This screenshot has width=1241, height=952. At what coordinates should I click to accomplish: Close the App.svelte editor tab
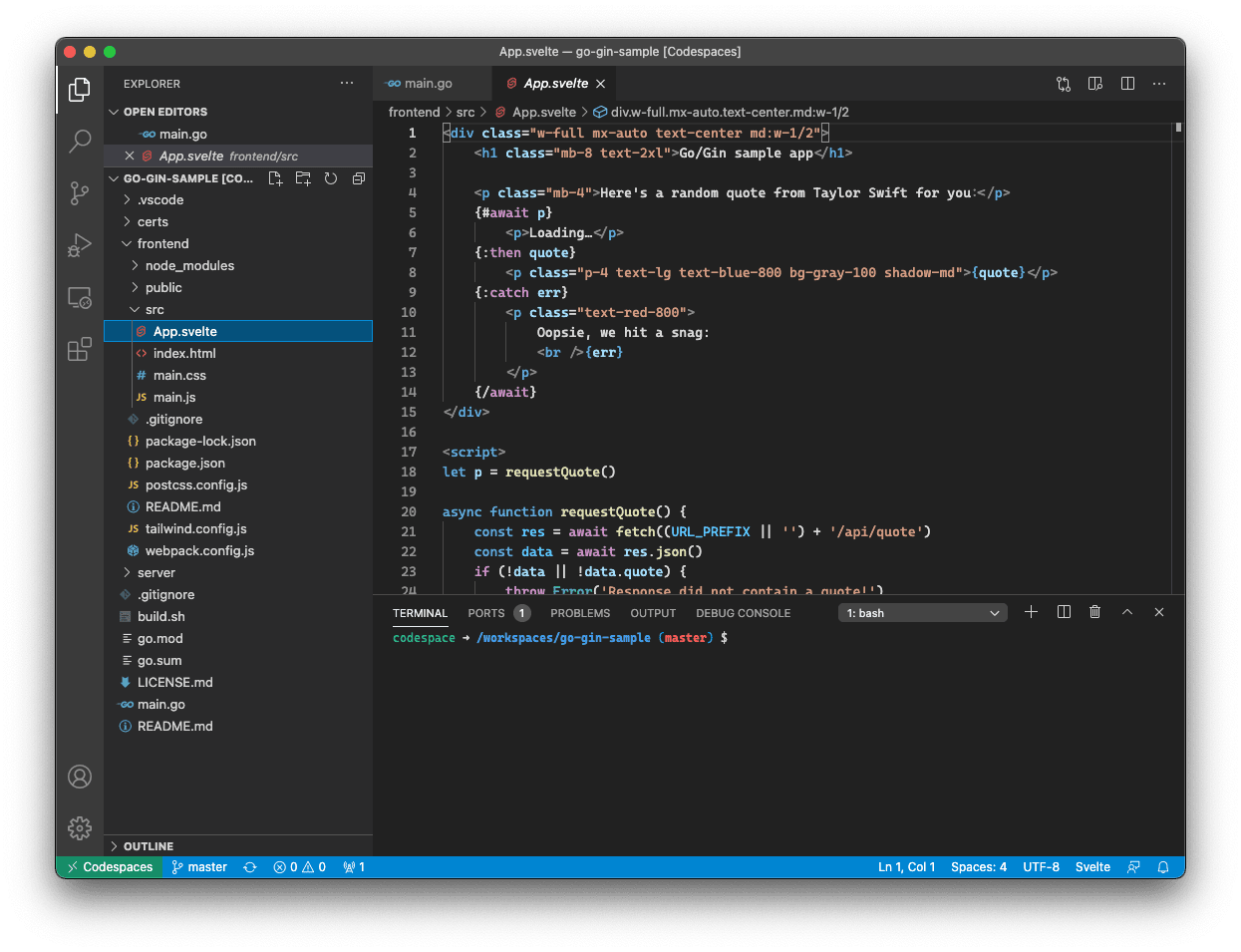coord(601,84)
